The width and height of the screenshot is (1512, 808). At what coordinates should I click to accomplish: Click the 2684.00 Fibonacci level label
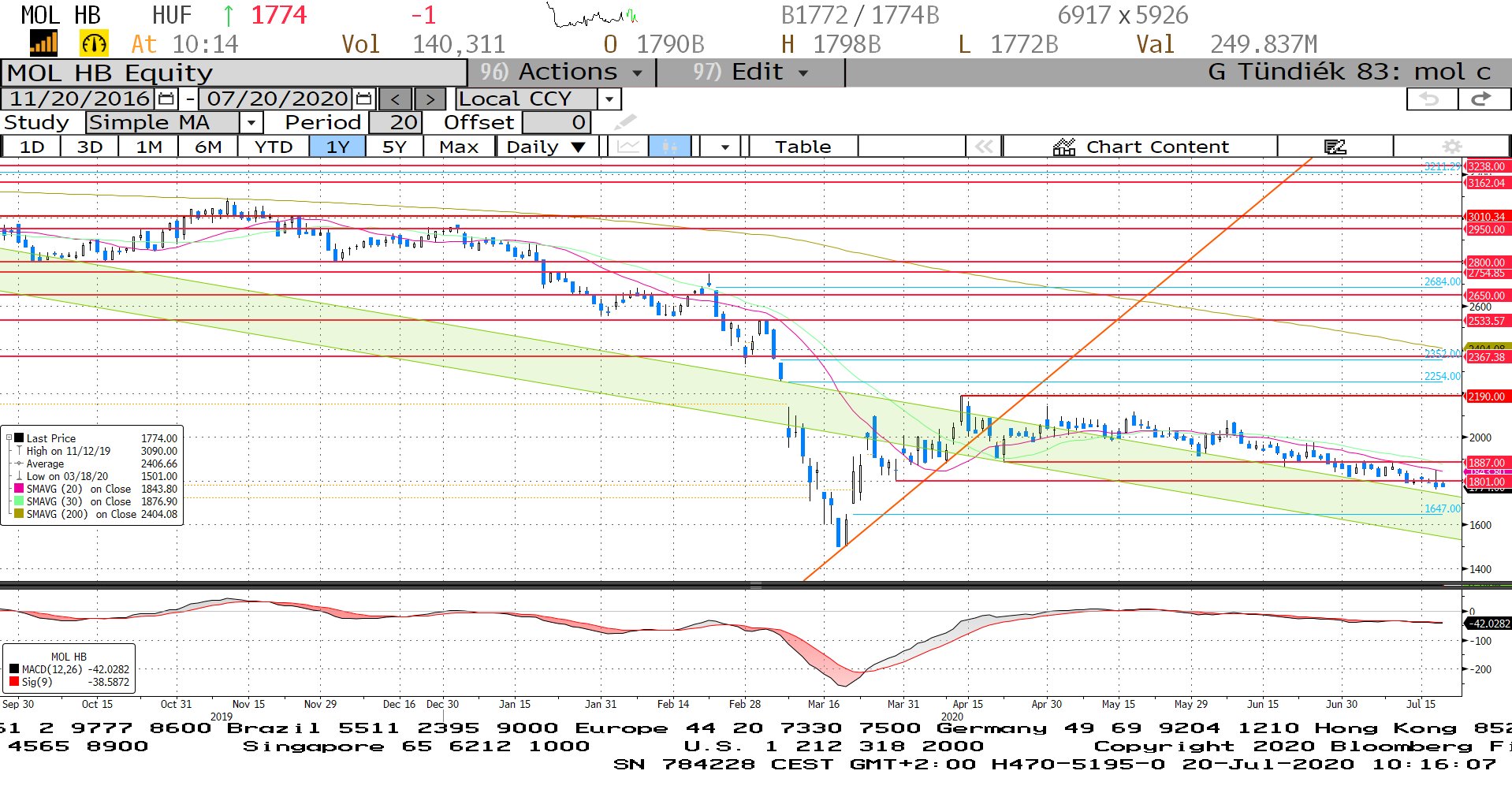(1443, 281)
